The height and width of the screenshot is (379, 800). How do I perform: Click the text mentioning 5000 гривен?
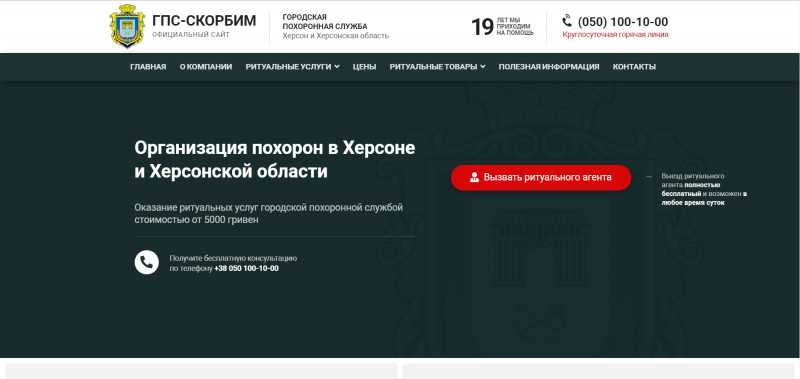pos(269,214)
